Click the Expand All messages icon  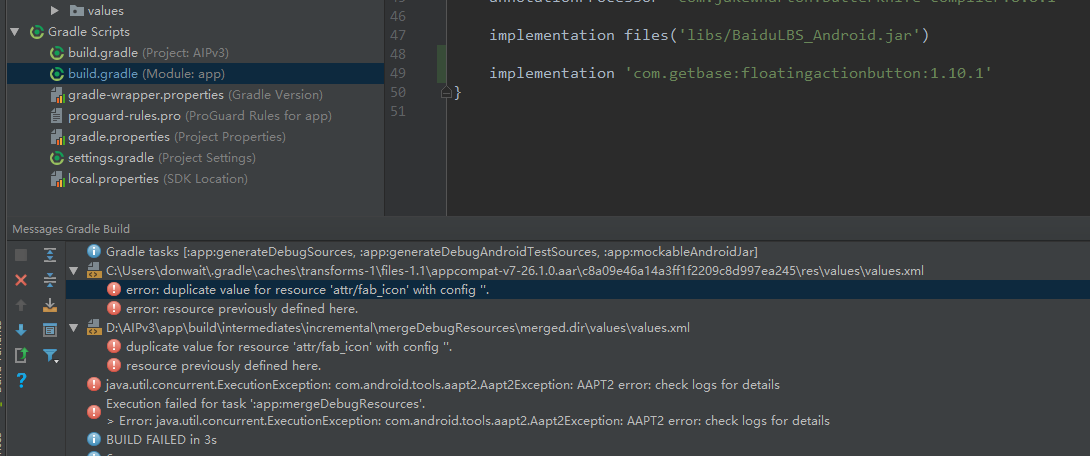[49, 255]
